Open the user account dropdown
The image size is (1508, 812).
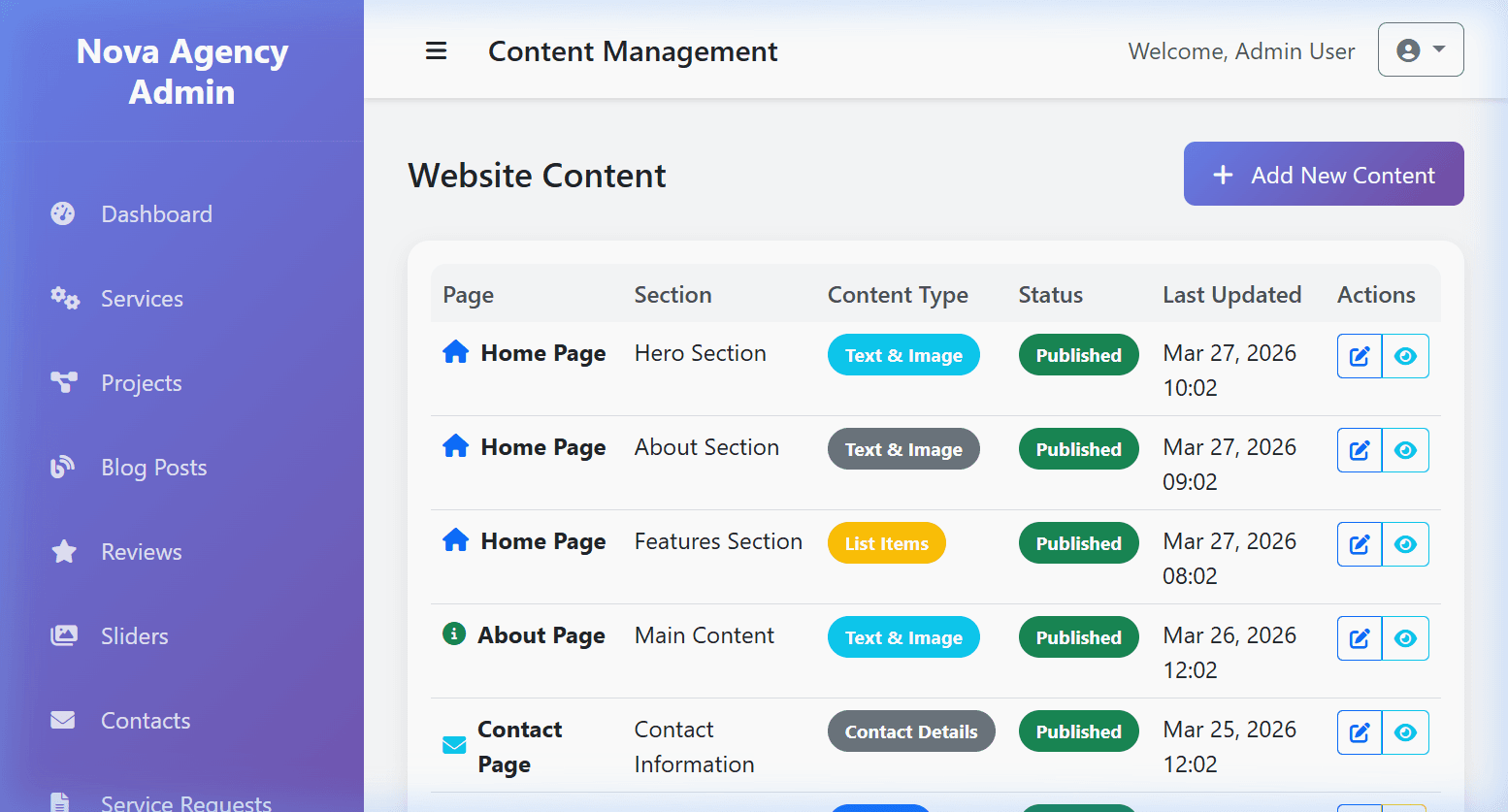(1421, 50)
